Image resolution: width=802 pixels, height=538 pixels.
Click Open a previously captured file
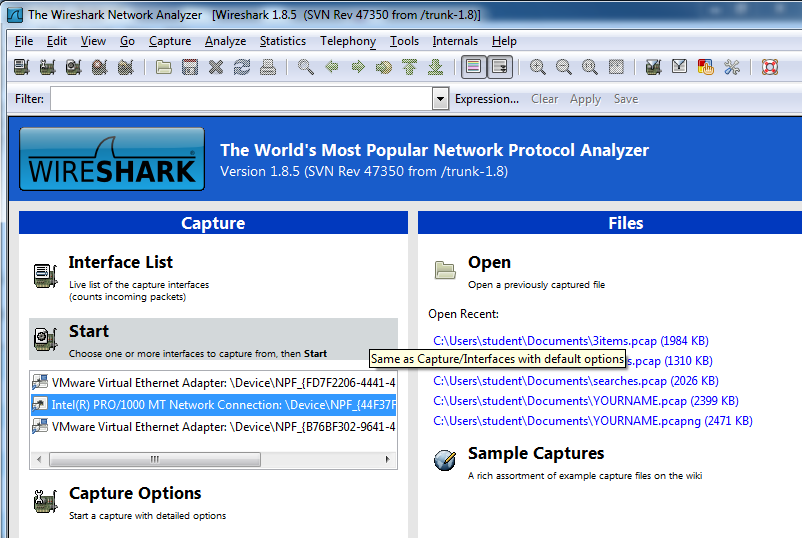[x=489, y=262]
